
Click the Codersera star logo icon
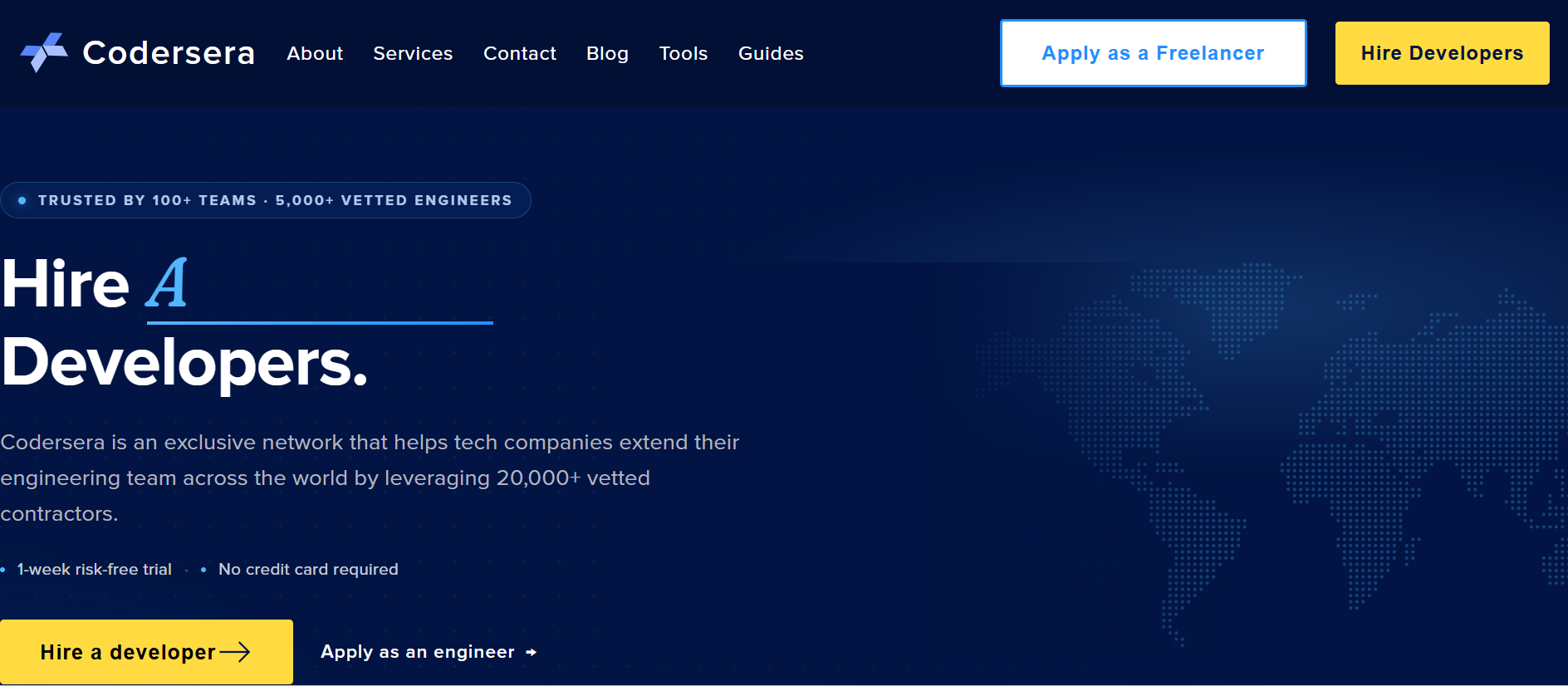pyautogui.click(x=44, y=52)
